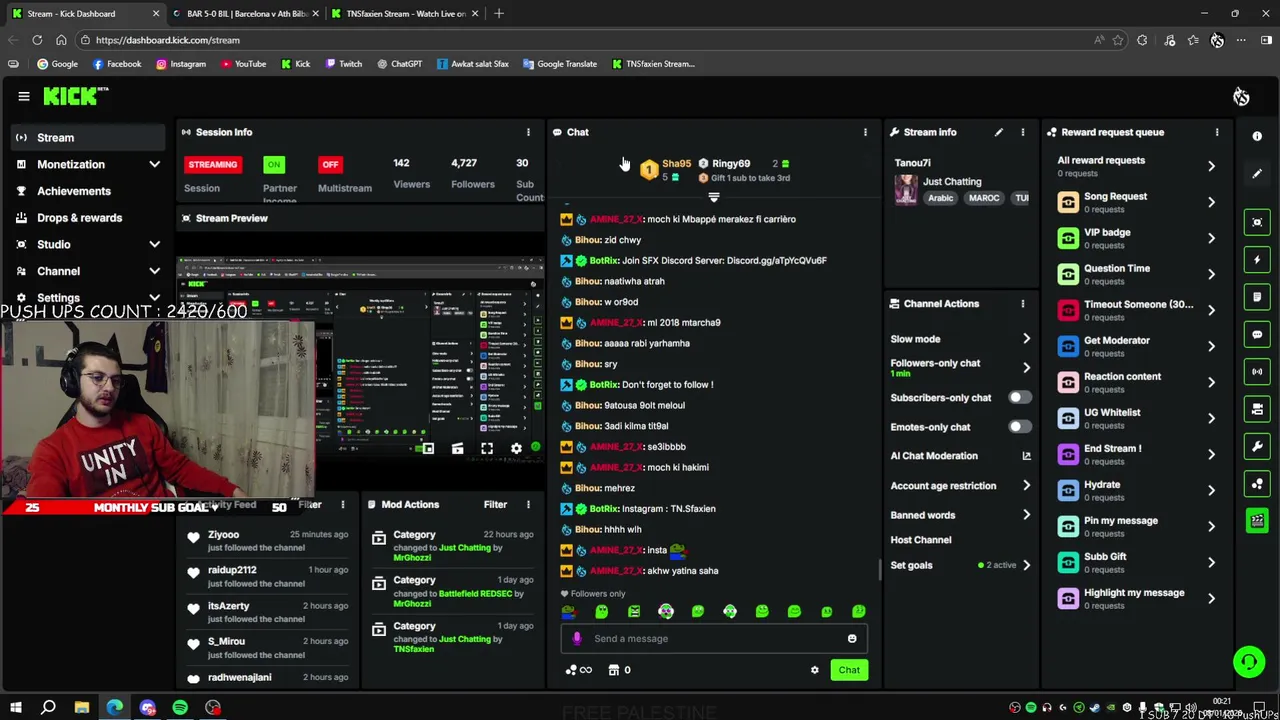Open Reward request queue three-dot menu
The image size is (1280, 720).
tap(1217, 132)
